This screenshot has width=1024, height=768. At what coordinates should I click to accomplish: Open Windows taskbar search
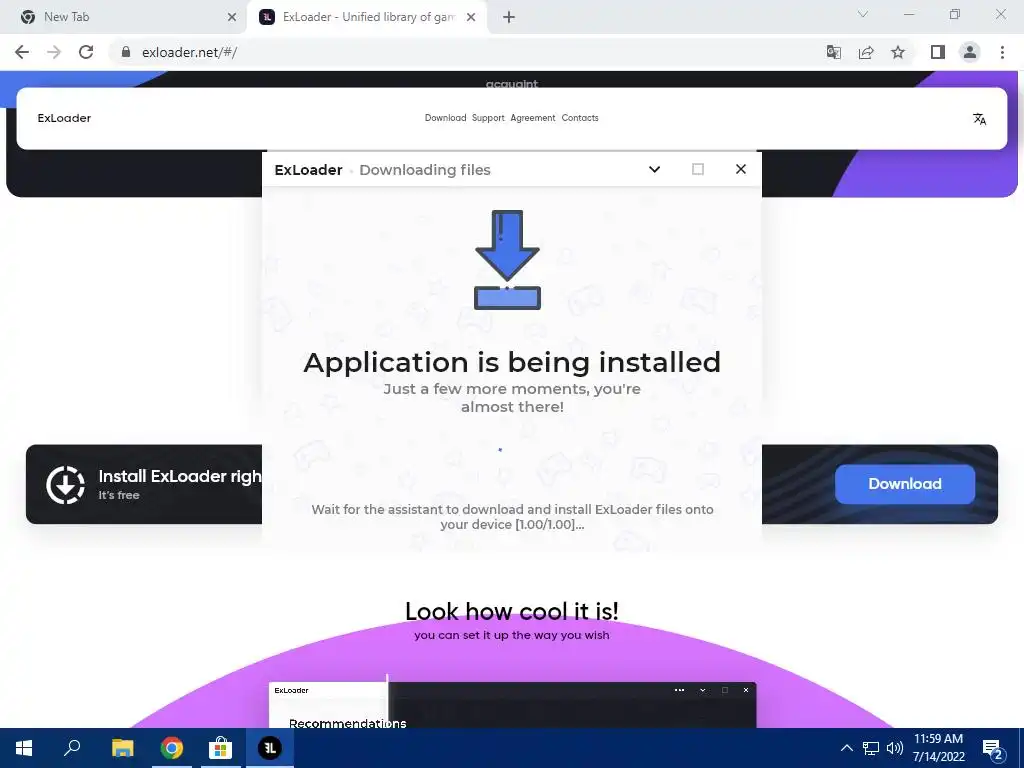72,748
